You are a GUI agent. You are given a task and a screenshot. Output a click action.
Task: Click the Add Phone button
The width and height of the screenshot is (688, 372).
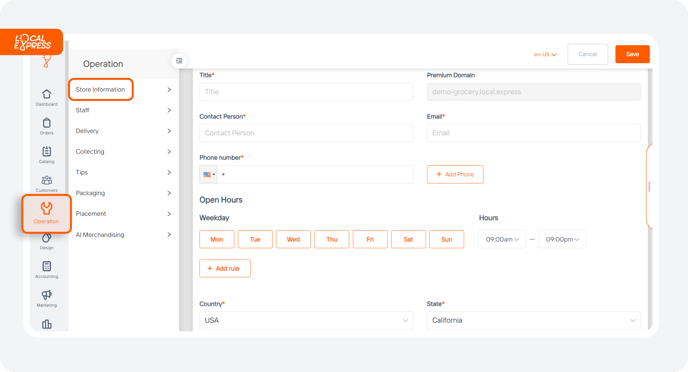tap(455, 175)
